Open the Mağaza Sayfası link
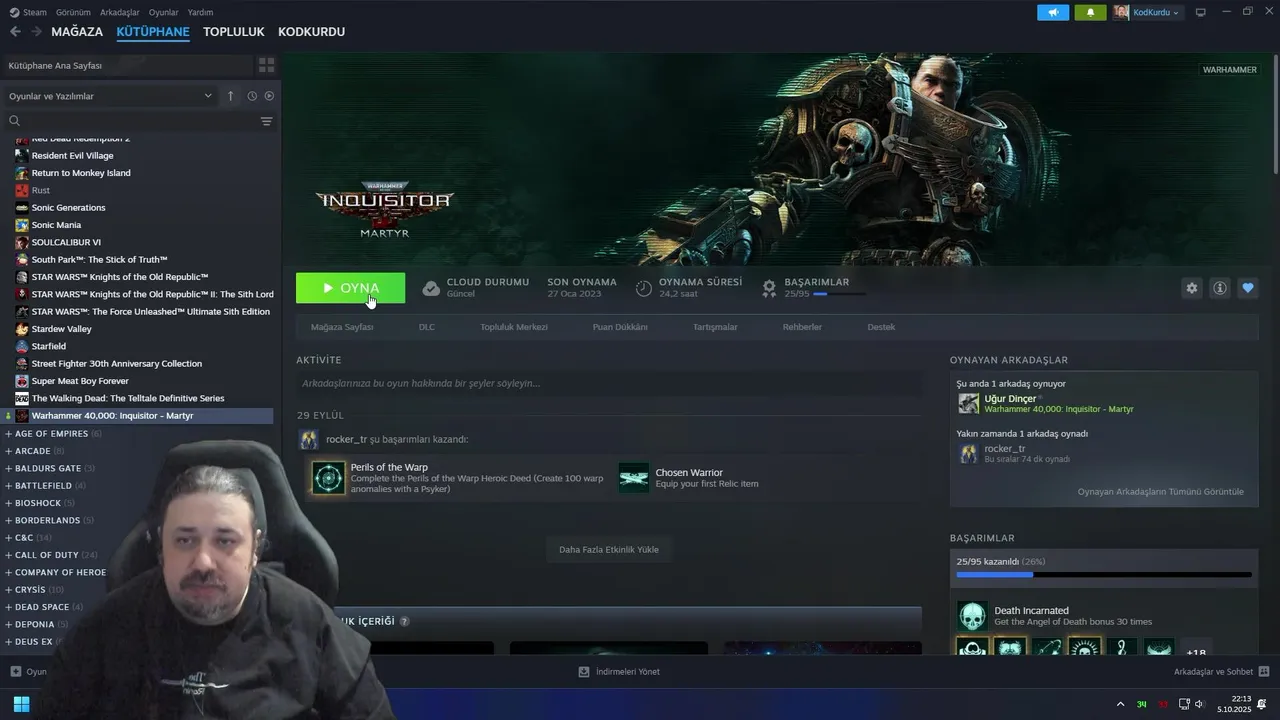 (342, 327)
